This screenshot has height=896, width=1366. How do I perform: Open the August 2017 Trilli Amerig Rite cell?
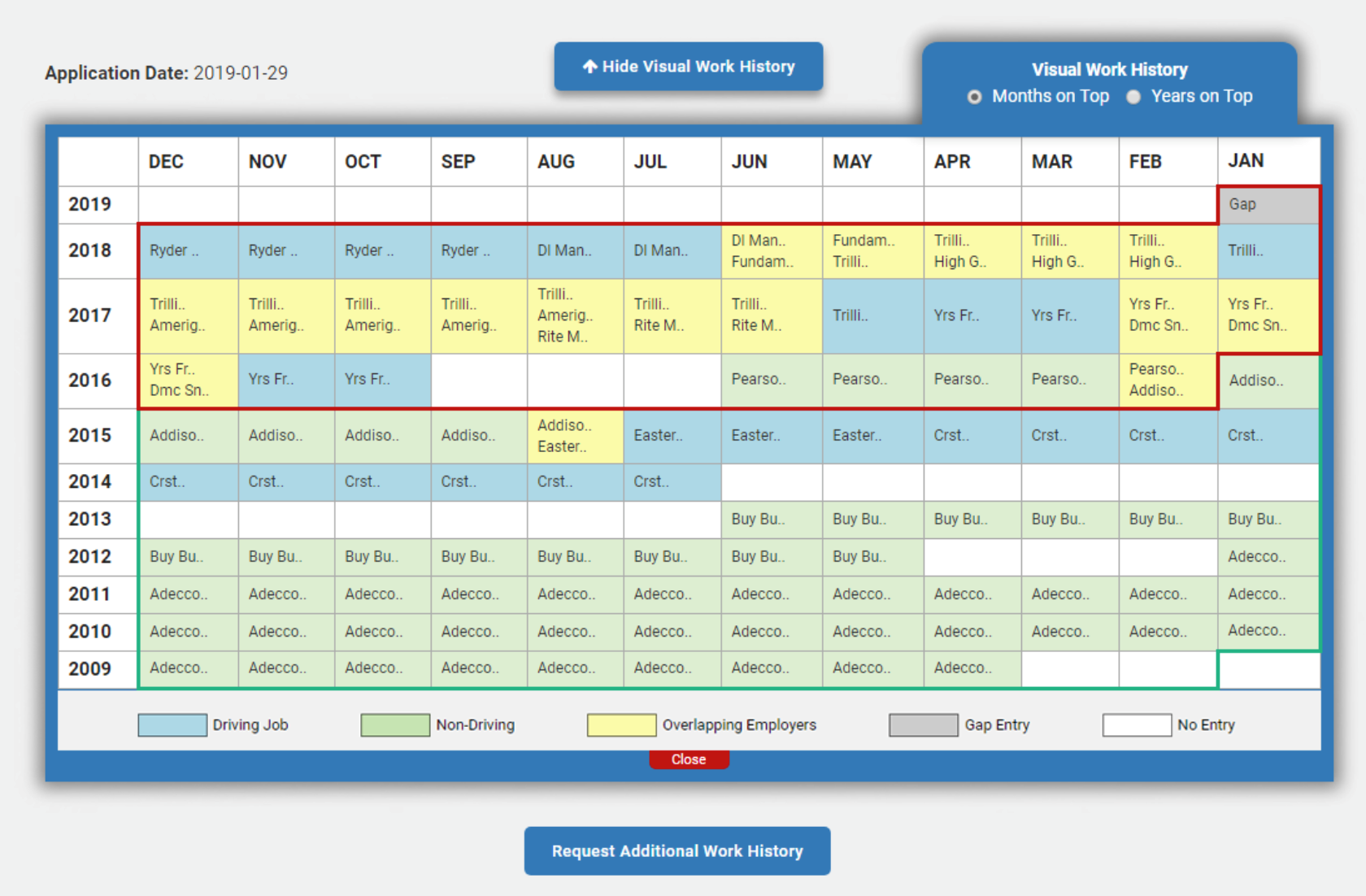[575, 315]
